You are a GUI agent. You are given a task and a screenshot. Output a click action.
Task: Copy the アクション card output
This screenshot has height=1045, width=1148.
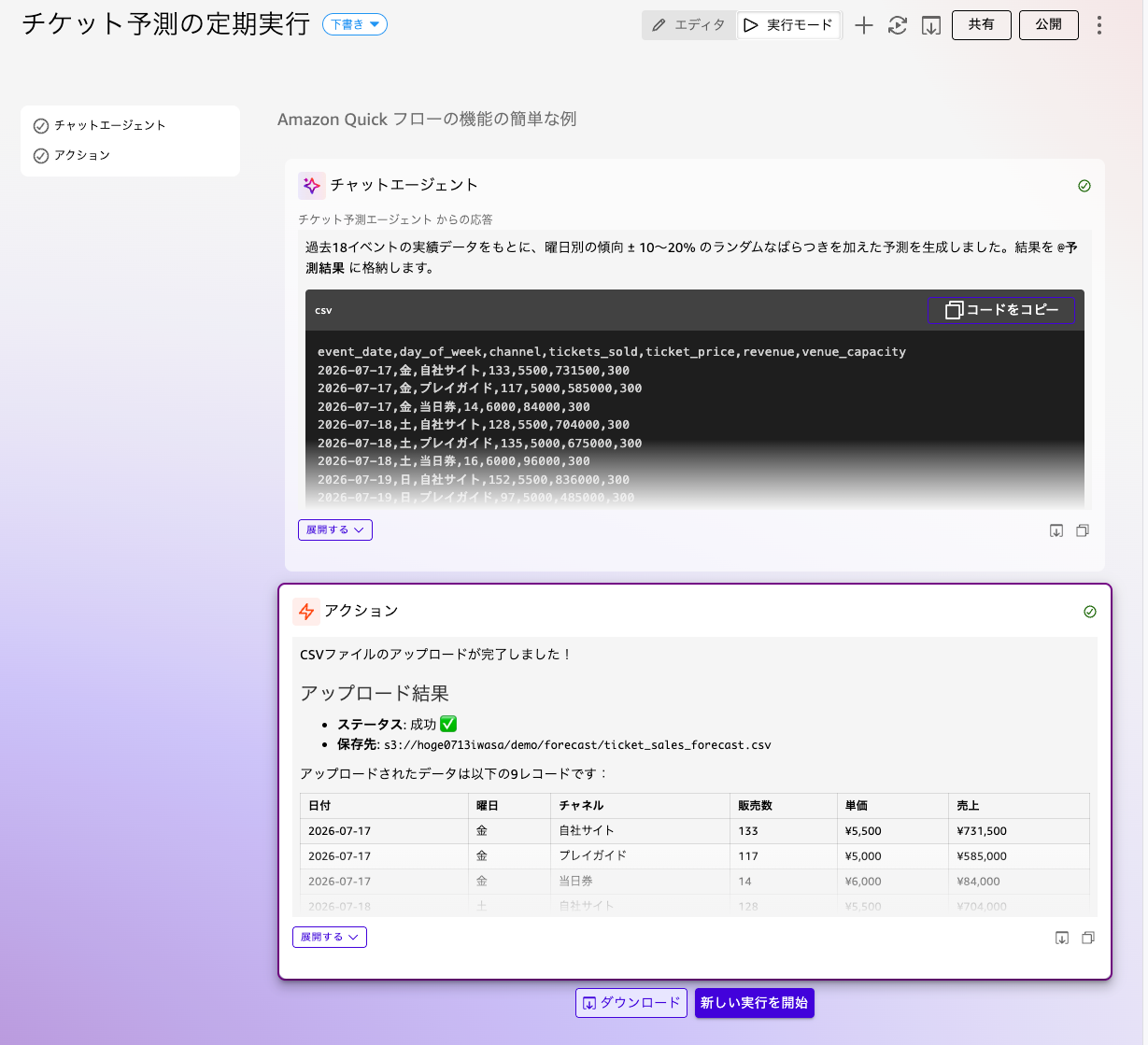tap(1088, 938)
